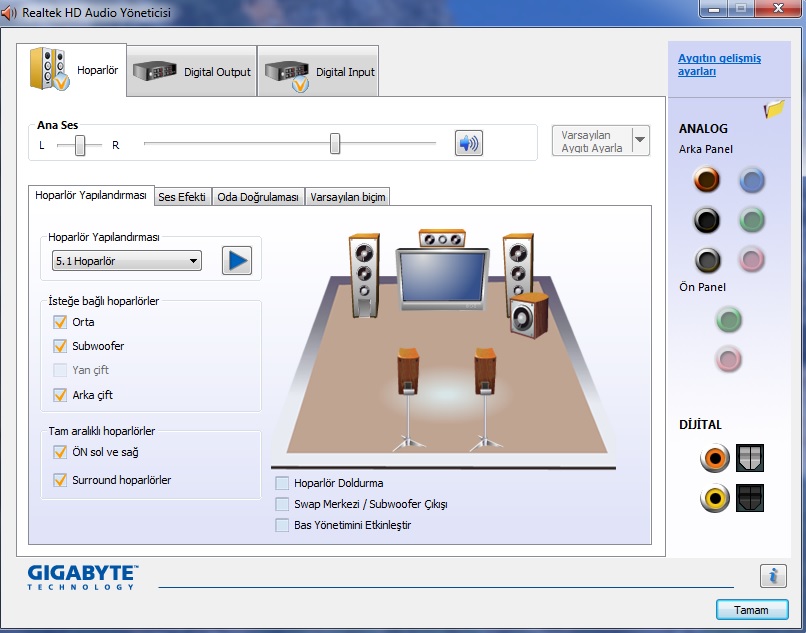Viewport: 806px width, 633px height.
Task: Mute the master volume speaker button
Action: tap(468, 143)
